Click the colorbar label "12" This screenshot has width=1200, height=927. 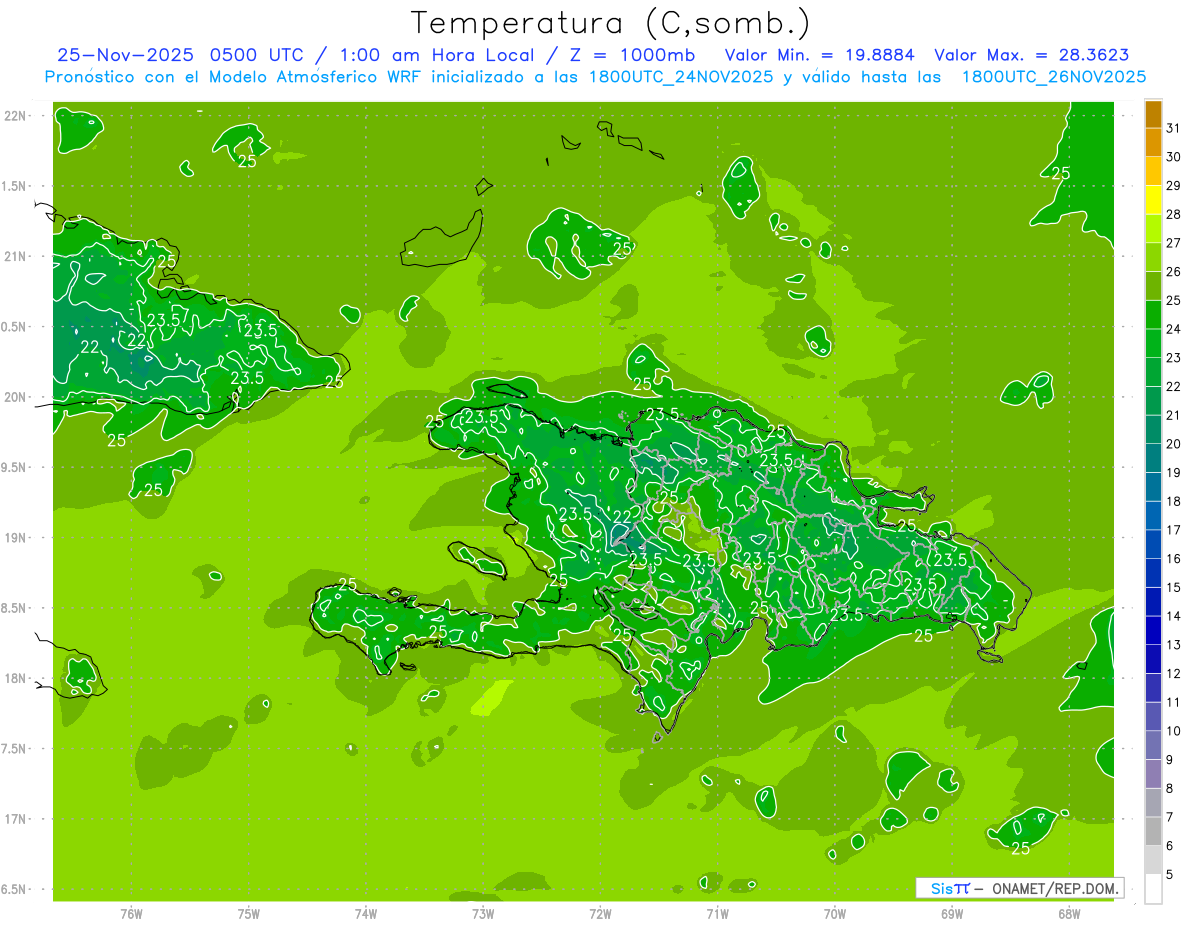1173,674
